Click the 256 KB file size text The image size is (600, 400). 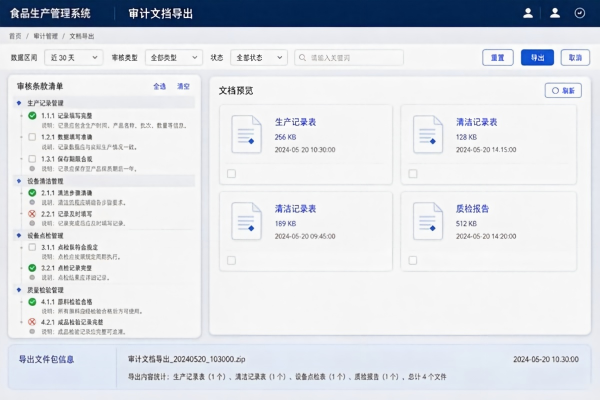pyautogui.click(x=285, y=137)
